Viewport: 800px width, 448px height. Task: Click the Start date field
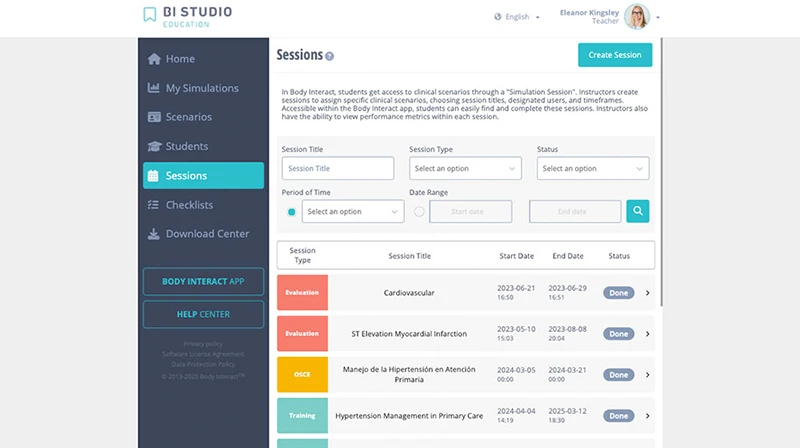470,212
